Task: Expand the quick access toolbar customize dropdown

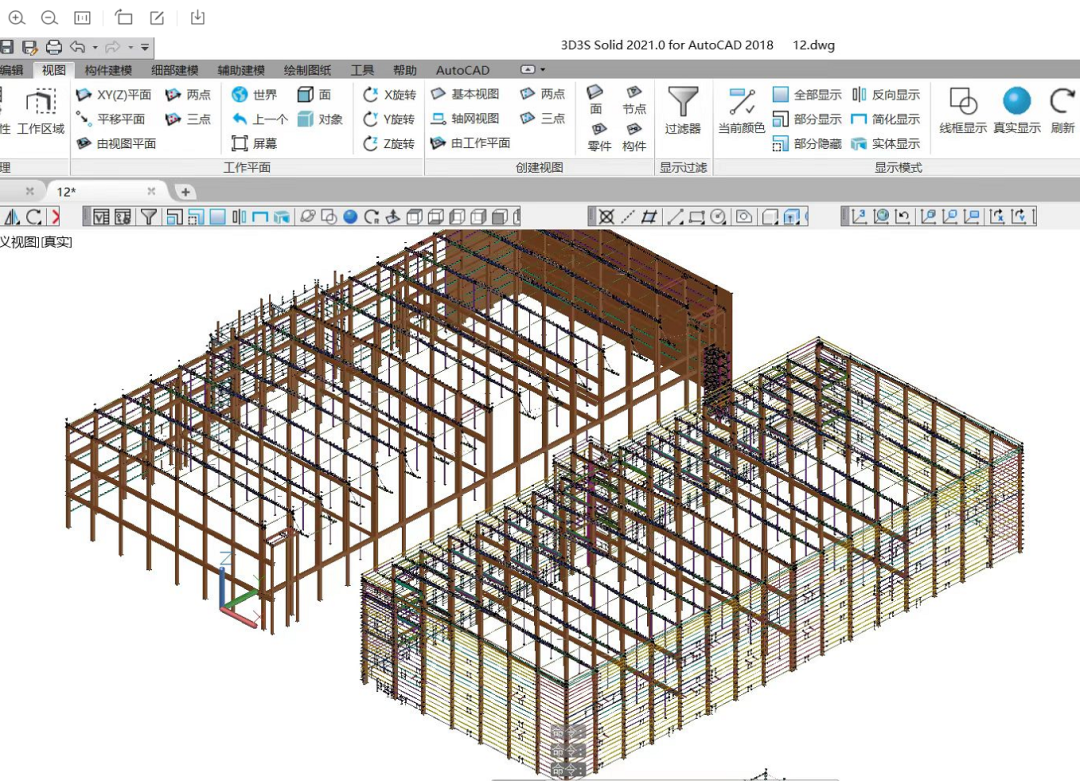Action: click(x=145, y=47)
